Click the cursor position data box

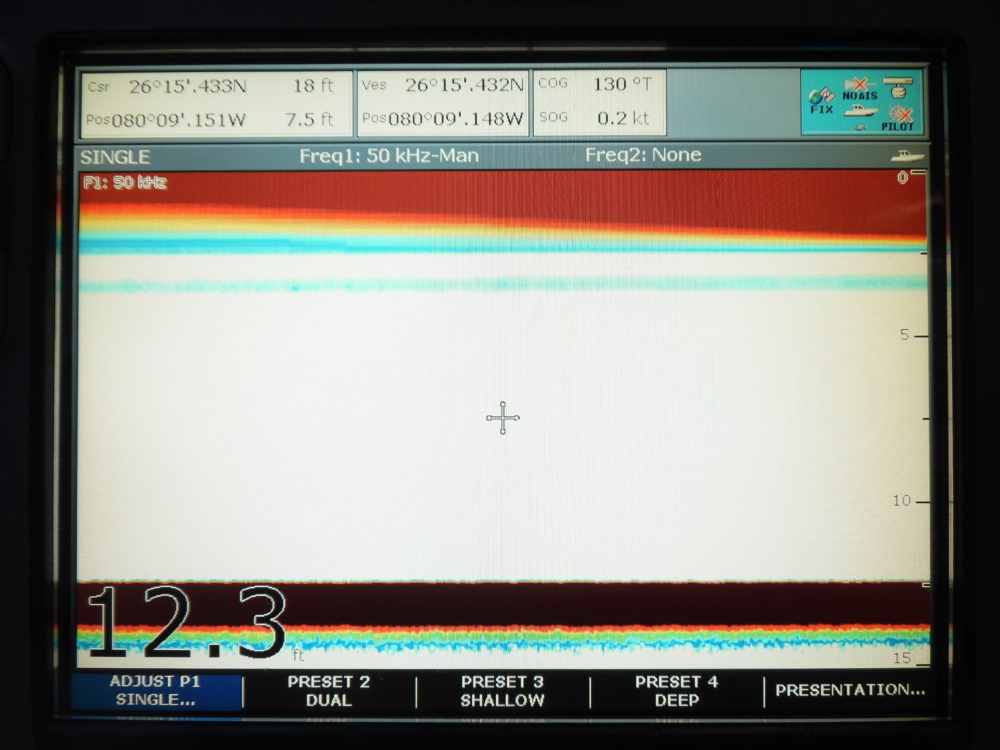tap(216, 102)
